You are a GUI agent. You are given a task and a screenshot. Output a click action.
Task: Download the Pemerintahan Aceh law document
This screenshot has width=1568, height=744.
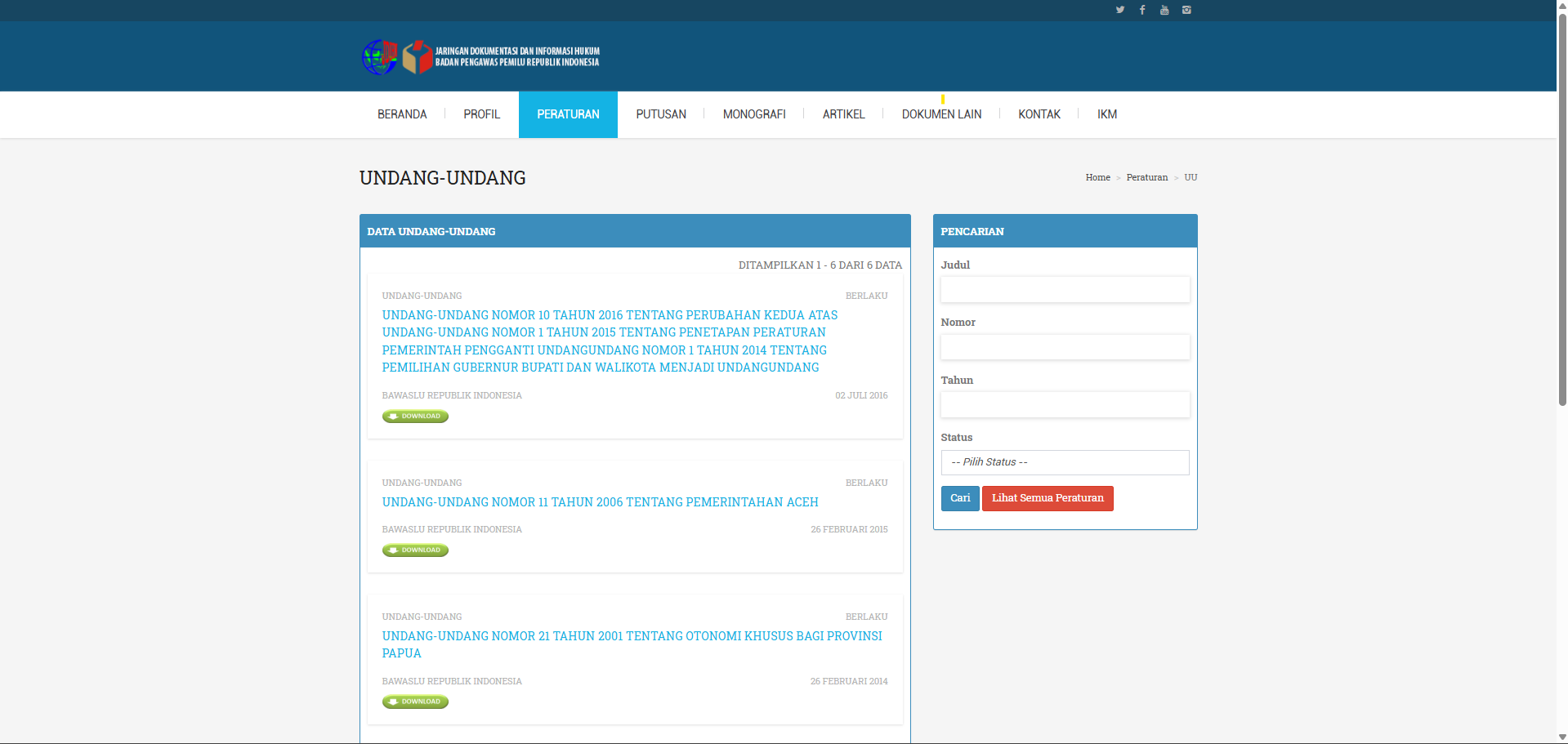tap(415, 550)
